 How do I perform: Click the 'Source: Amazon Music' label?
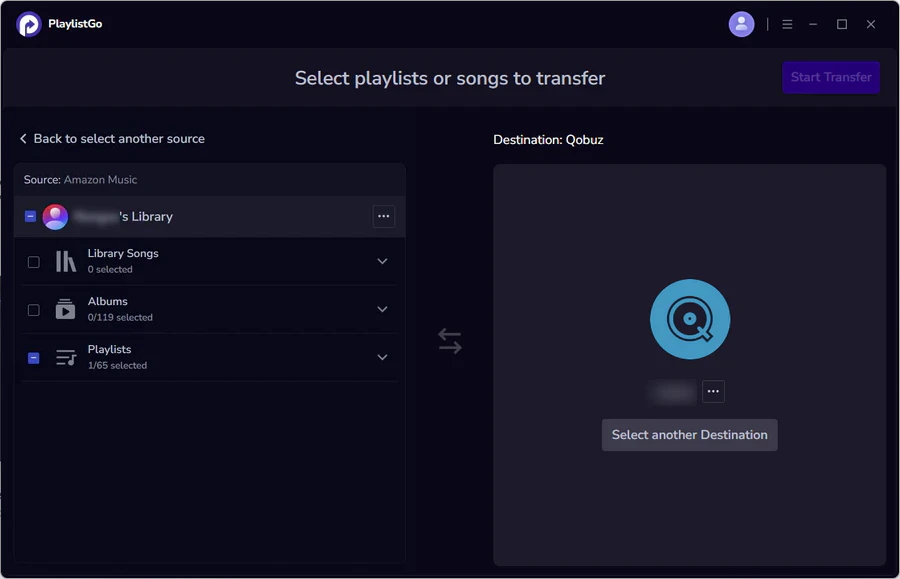(80, 180)
